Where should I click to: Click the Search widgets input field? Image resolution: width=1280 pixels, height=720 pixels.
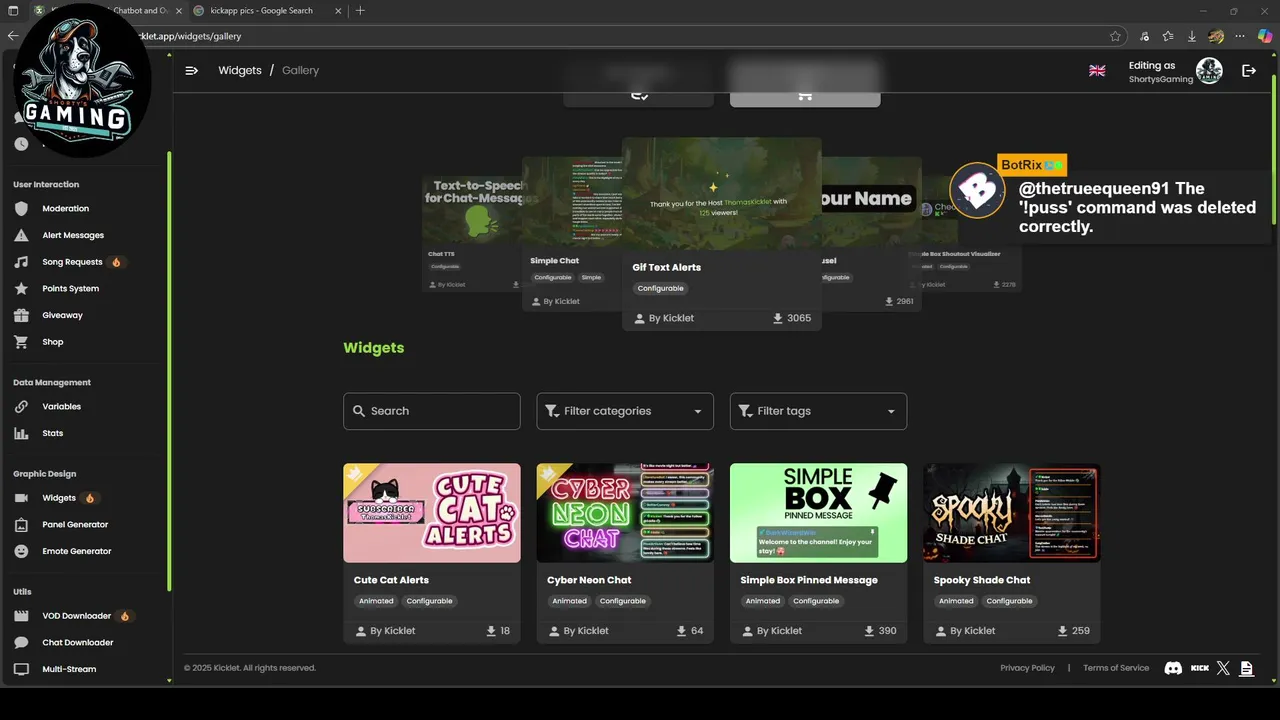tap(432, 411)
